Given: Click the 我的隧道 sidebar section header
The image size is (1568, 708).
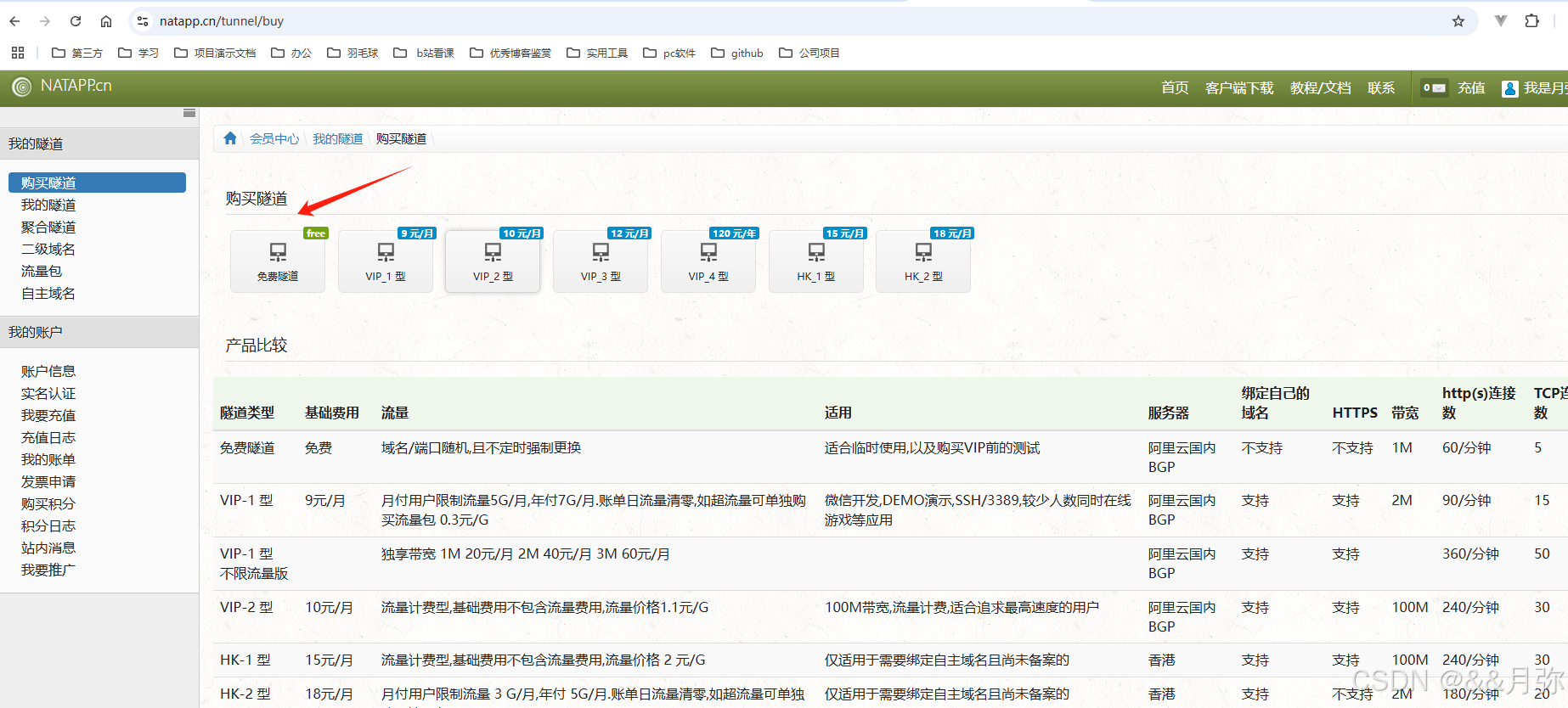Looking at the screenshot, I should (99, 143).
